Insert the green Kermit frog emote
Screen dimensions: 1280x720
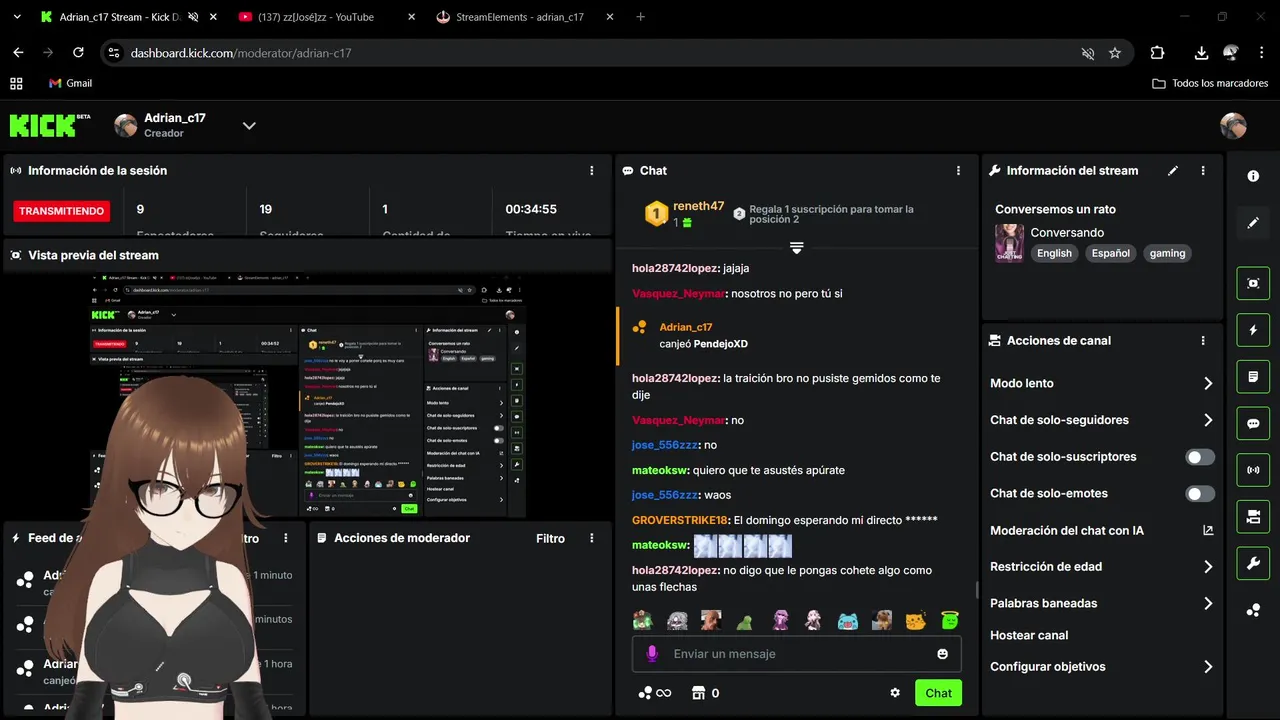pos(745,620)
